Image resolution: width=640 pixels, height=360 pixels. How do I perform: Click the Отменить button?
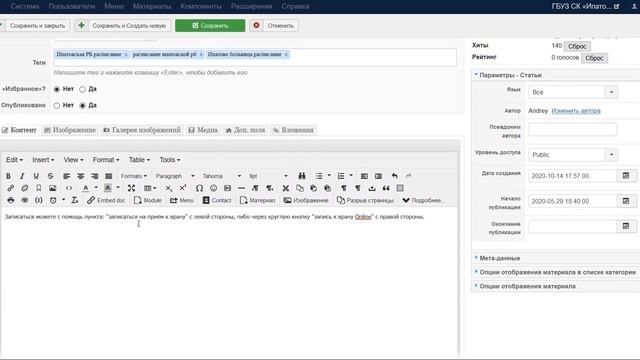274,26
